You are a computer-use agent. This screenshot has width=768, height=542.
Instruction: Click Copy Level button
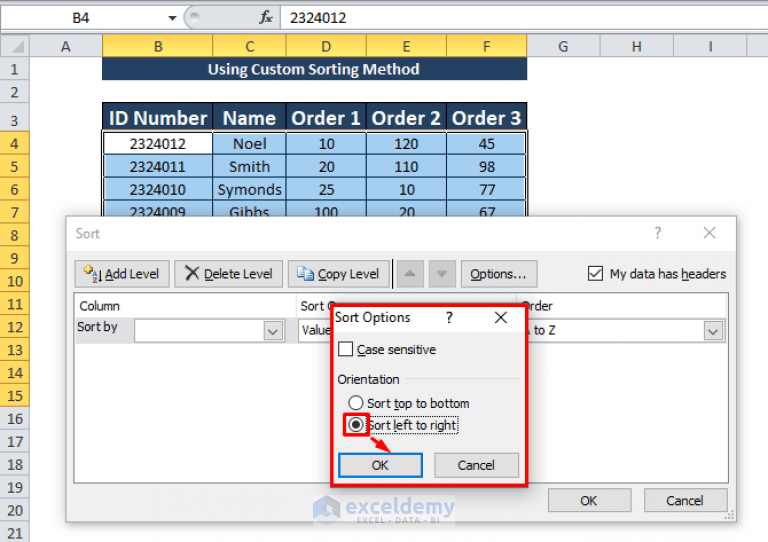338,274
